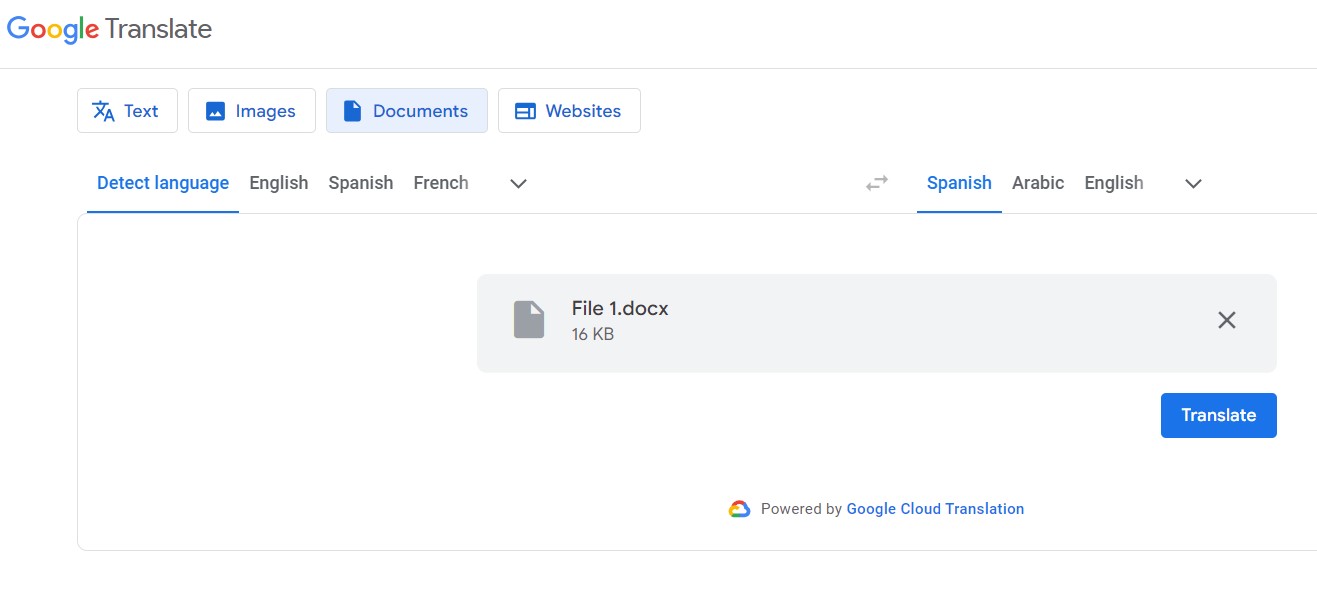Open the Documents translation tab
The height and width of the screenshot is (597, 1317).
click(406, 111)
